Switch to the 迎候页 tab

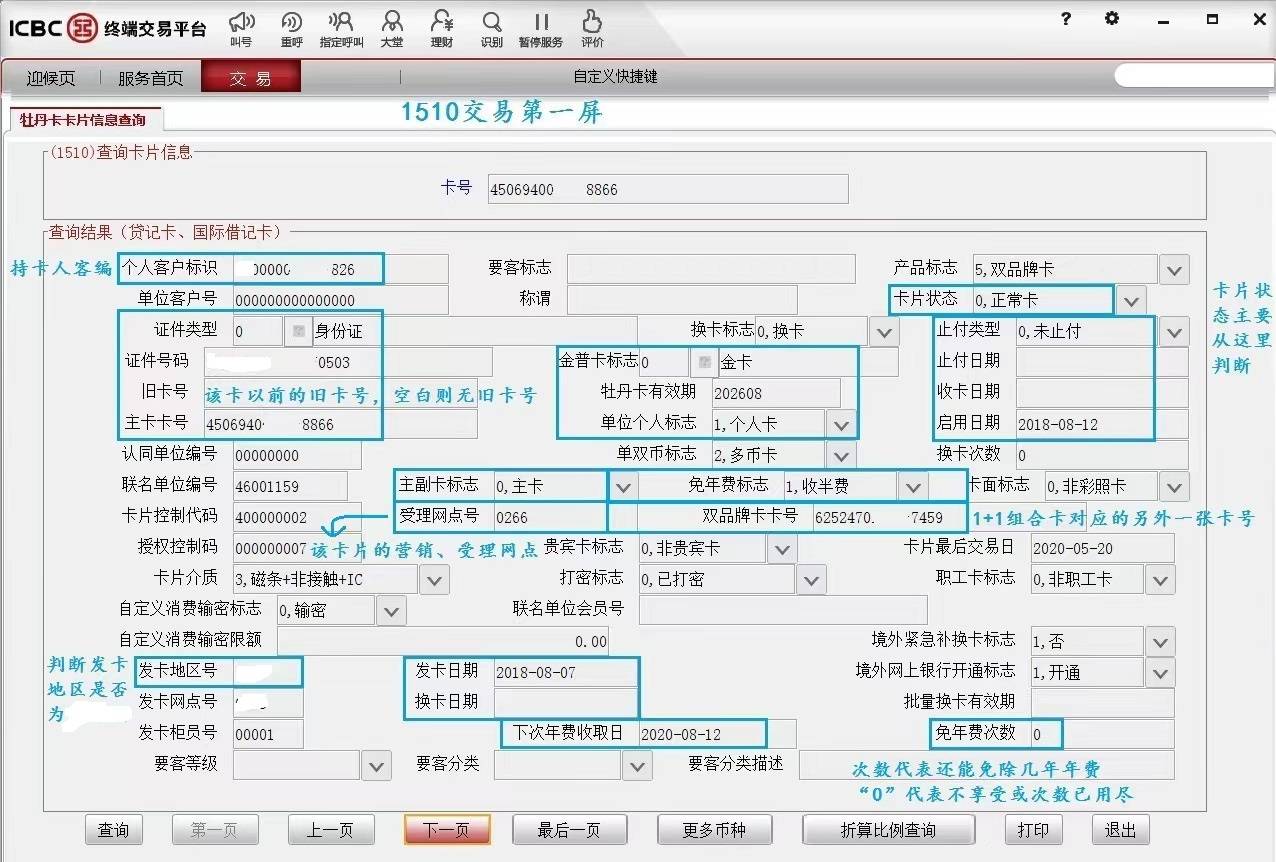(51, 78)
